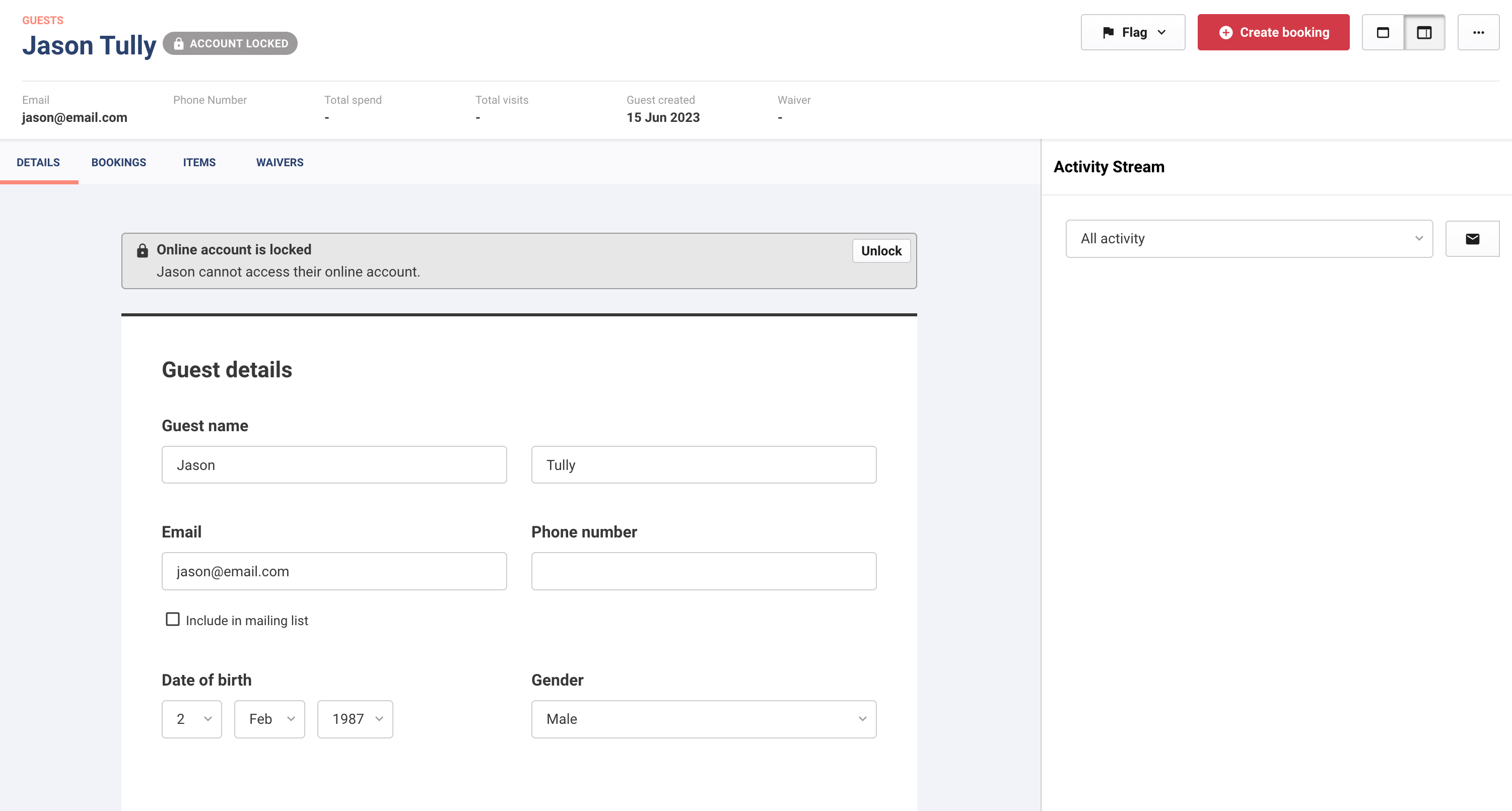1512x811 pixels.
Task: Click the single-pane layout view icon
Action: [x=1383, y=32]
